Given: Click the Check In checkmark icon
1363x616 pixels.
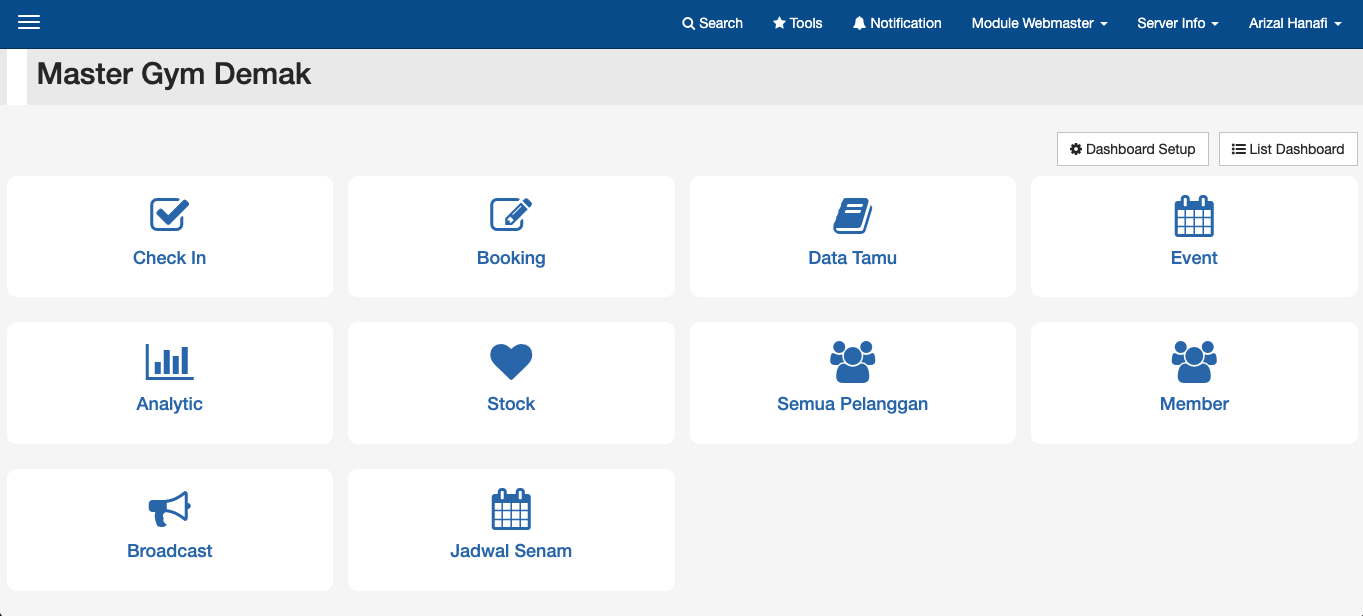Looking at the screenshot, I should pos(169,214).
